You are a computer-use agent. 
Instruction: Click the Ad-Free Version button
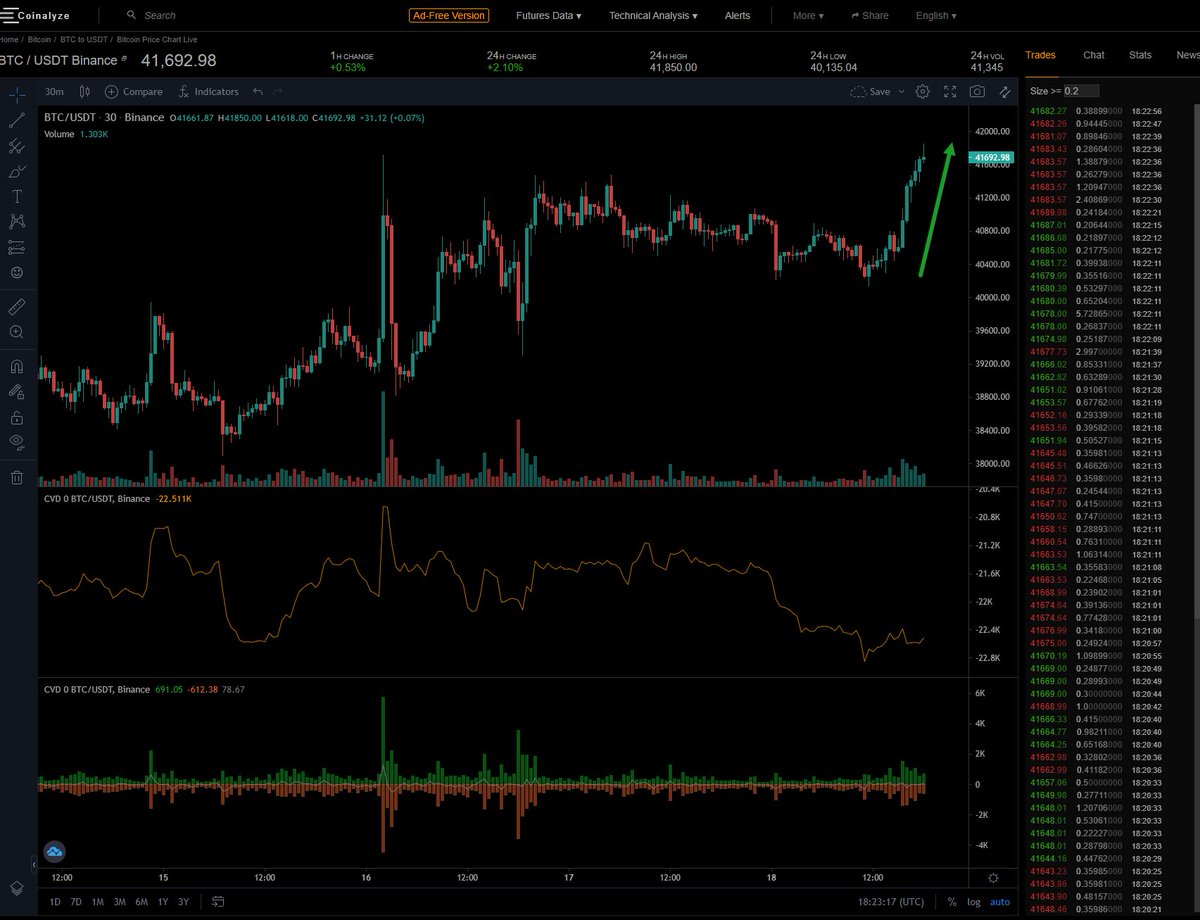tap(449, 16)
